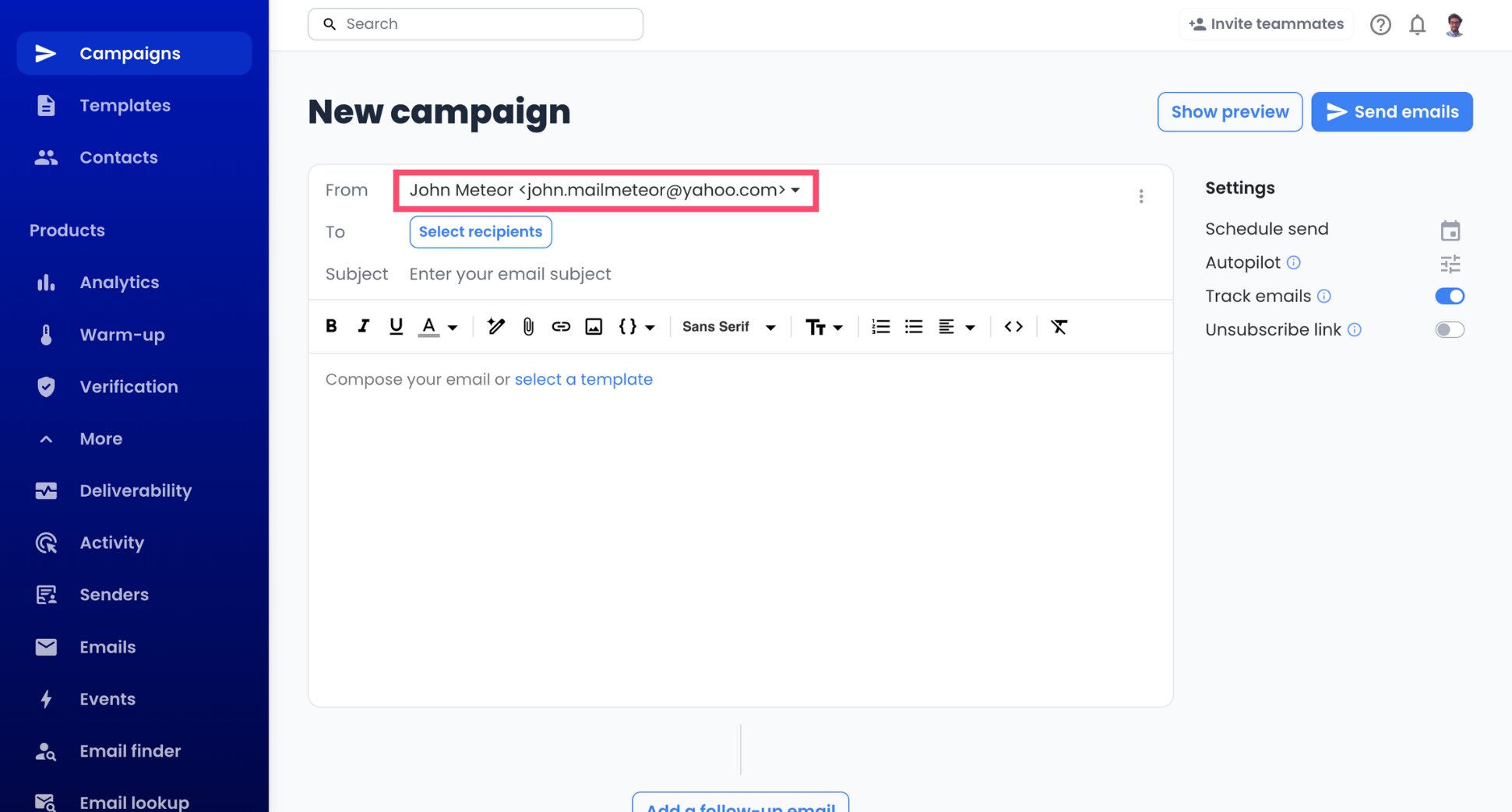Insert a link with the chain icon
The image size is (1512, 812).
pyautogui.click(x=561, y=326)
